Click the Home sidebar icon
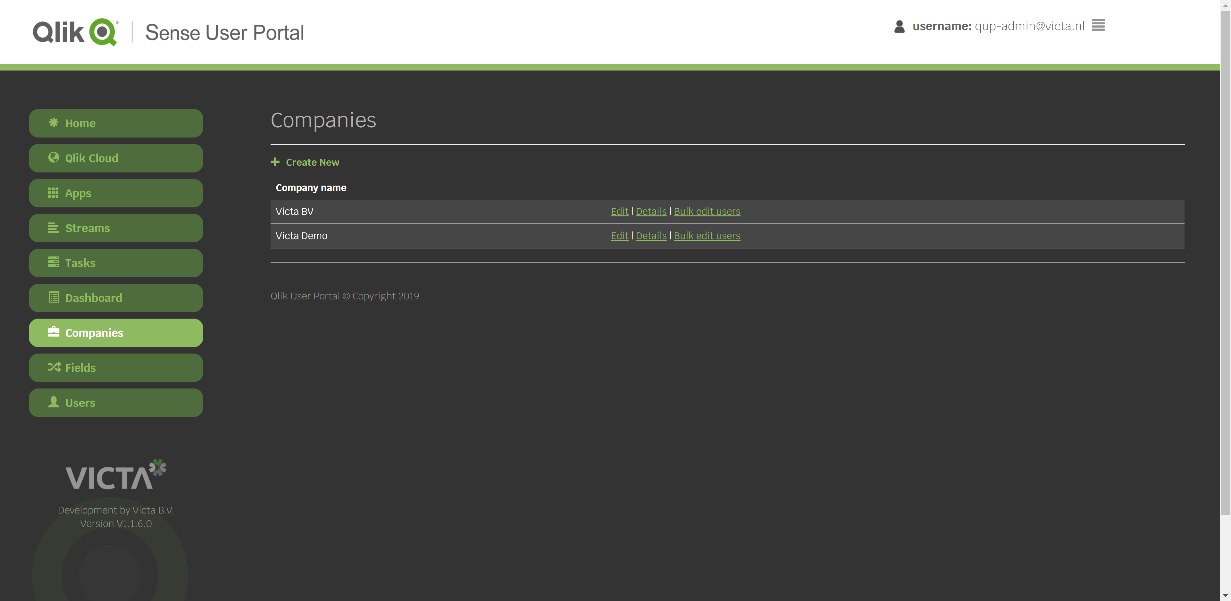This screenshot has height=601, width=1231. click(54, 123)
